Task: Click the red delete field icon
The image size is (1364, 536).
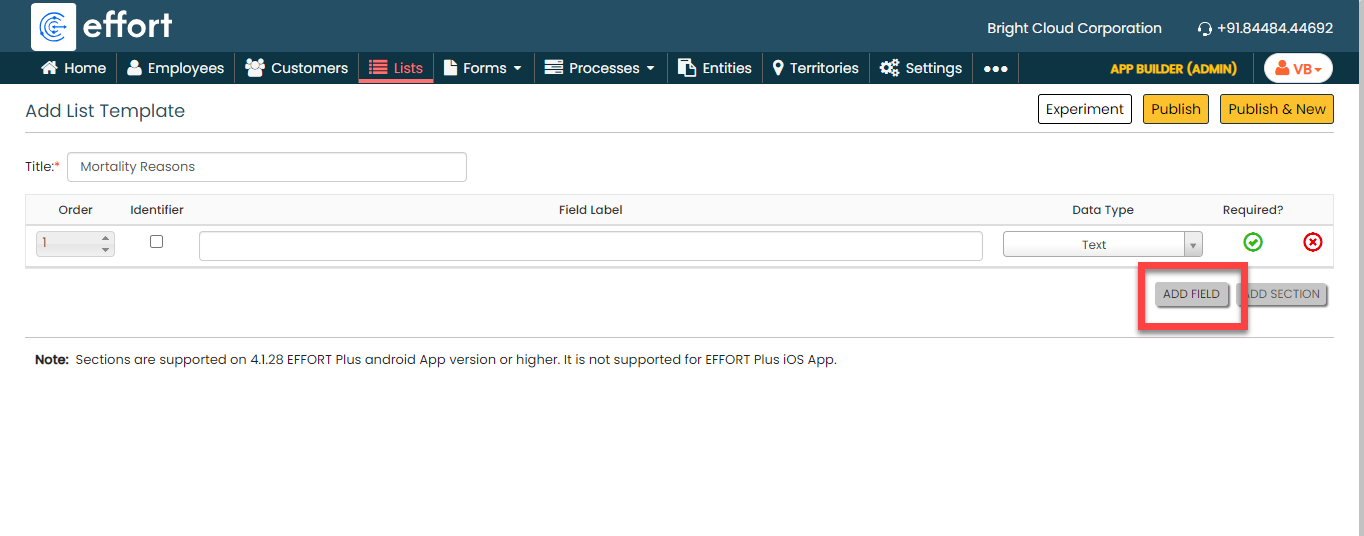Action: pos(1312,242)
